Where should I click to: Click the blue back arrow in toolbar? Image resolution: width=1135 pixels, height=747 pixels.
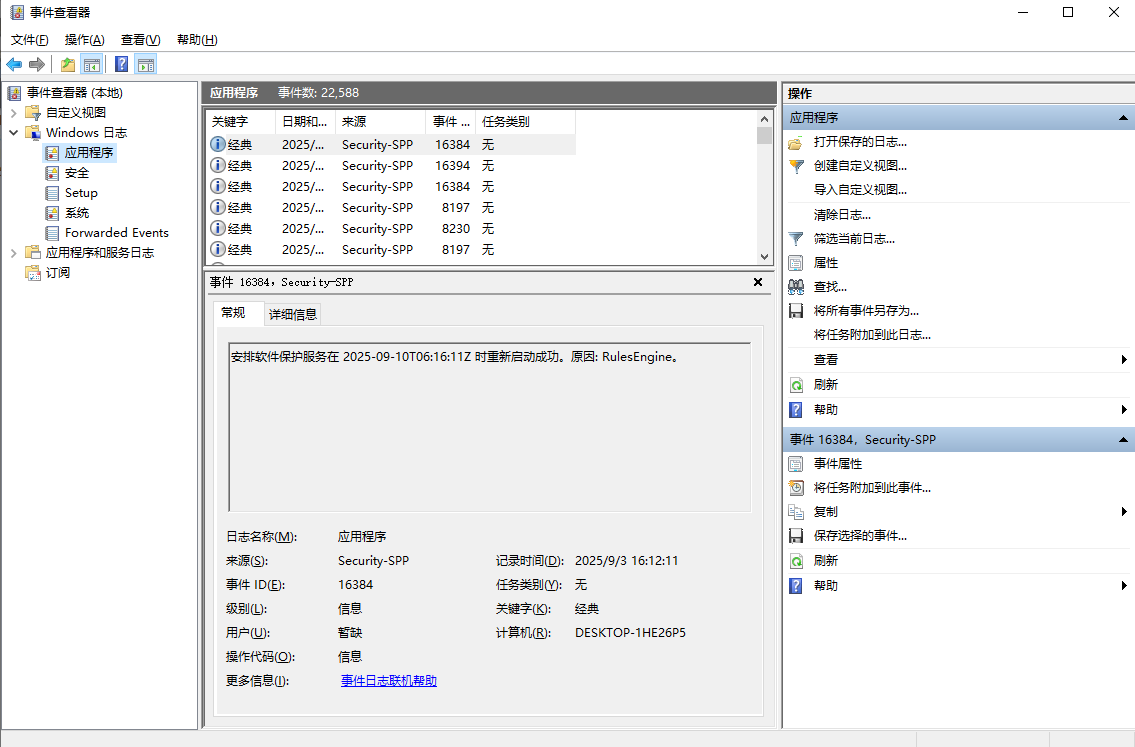tap(14, 65)
